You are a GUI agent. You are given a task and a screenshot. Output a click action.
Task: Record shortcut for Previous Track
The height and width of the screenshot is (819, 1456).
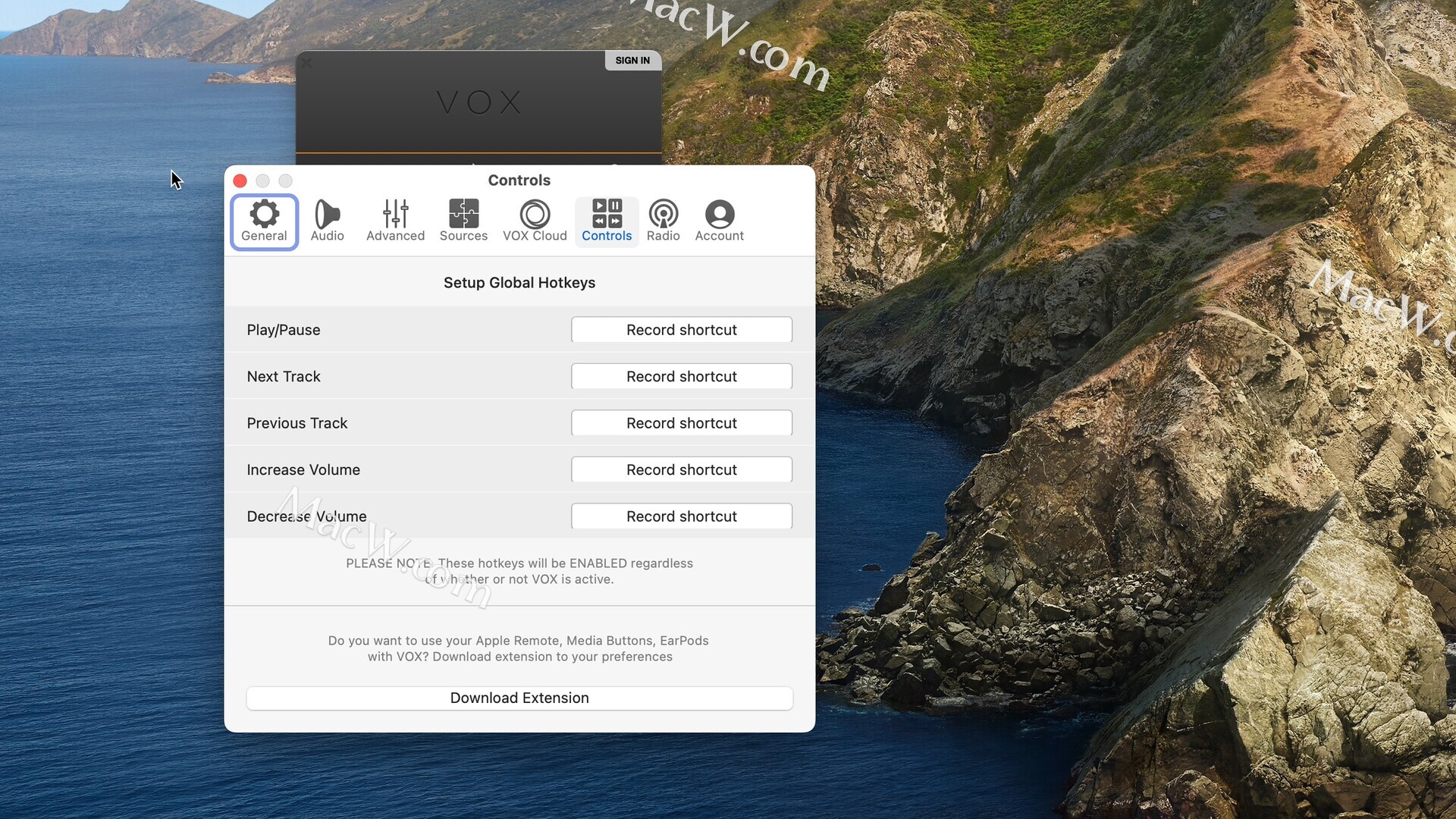pyautogui.click(x=682, y=423)
